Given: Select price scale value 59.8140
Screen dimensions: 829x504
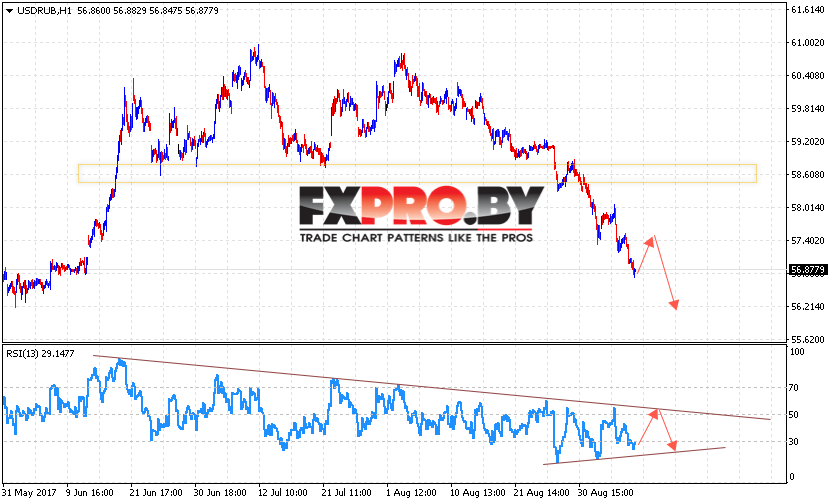Looking at the screenshot, I should point(807,108).
